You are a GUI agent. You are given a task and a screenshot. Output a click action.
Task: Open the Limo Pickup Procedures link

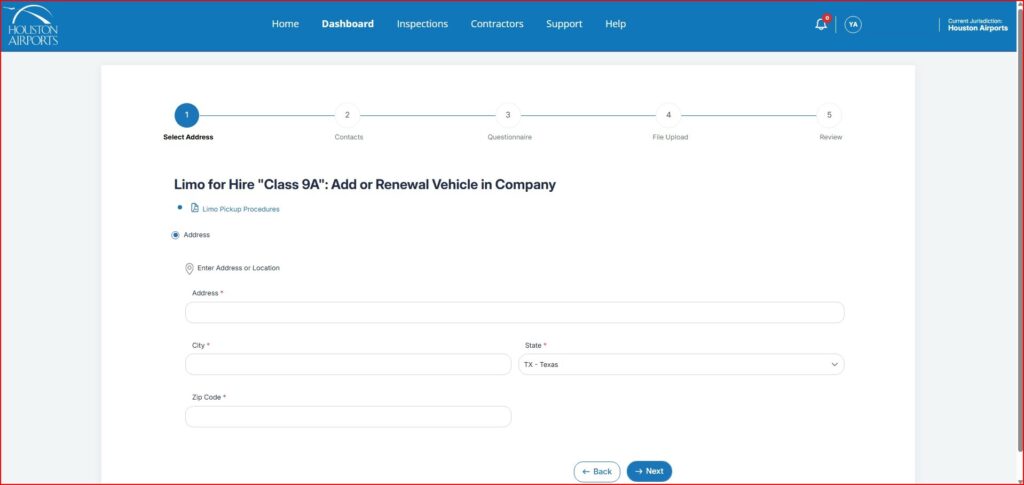pyautogui.click(x=241, y=209)
